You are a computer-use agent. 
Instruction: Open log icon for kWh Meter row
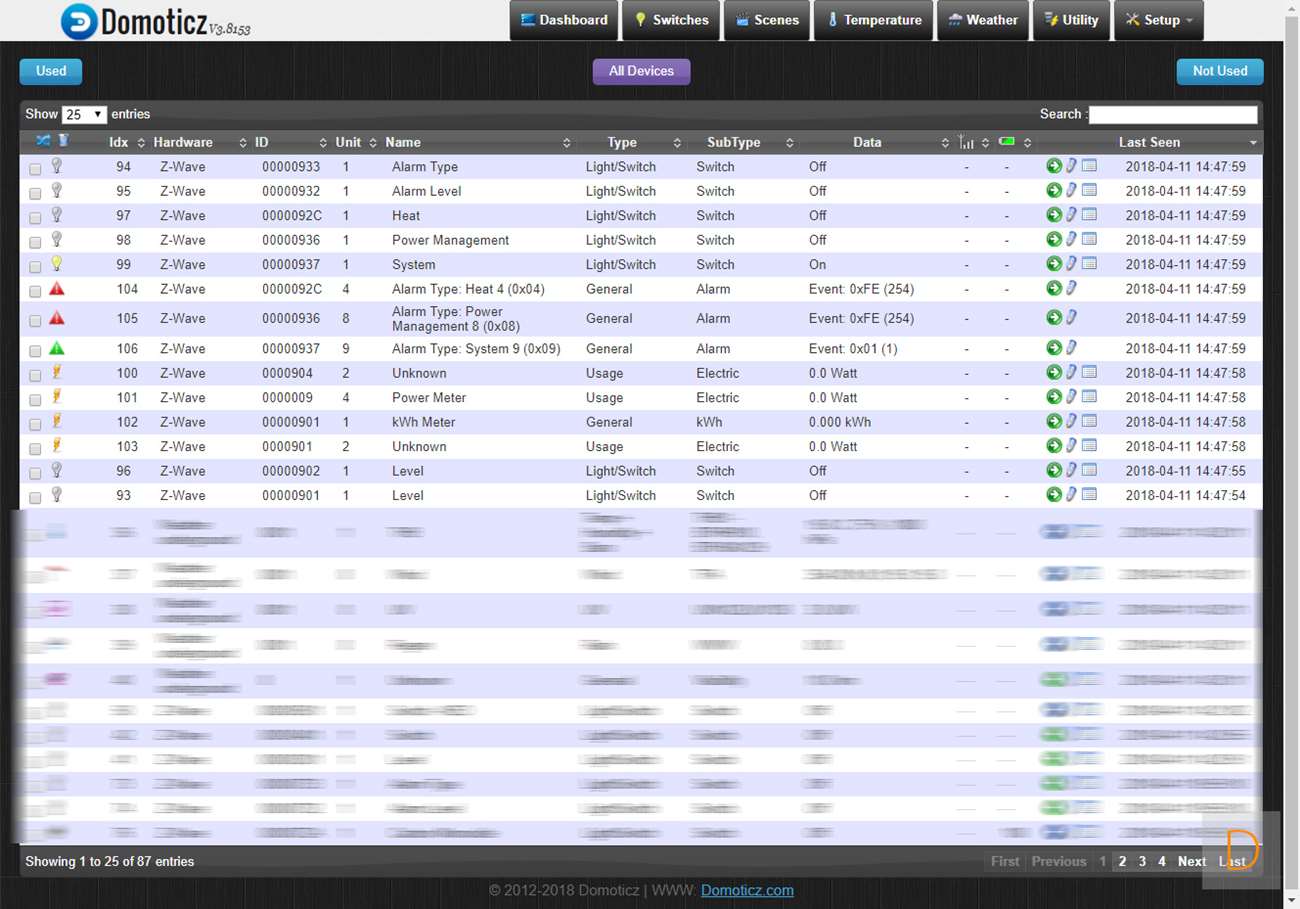click(x=1089, y=421)
